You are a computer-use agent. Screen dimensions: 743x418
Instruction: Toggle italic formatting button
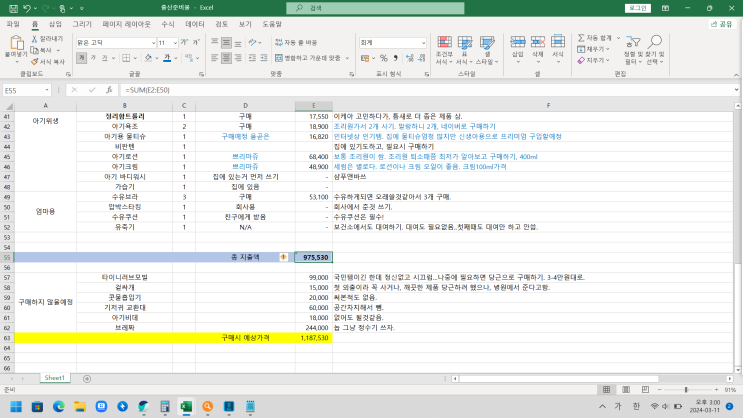tap(95, 58)
